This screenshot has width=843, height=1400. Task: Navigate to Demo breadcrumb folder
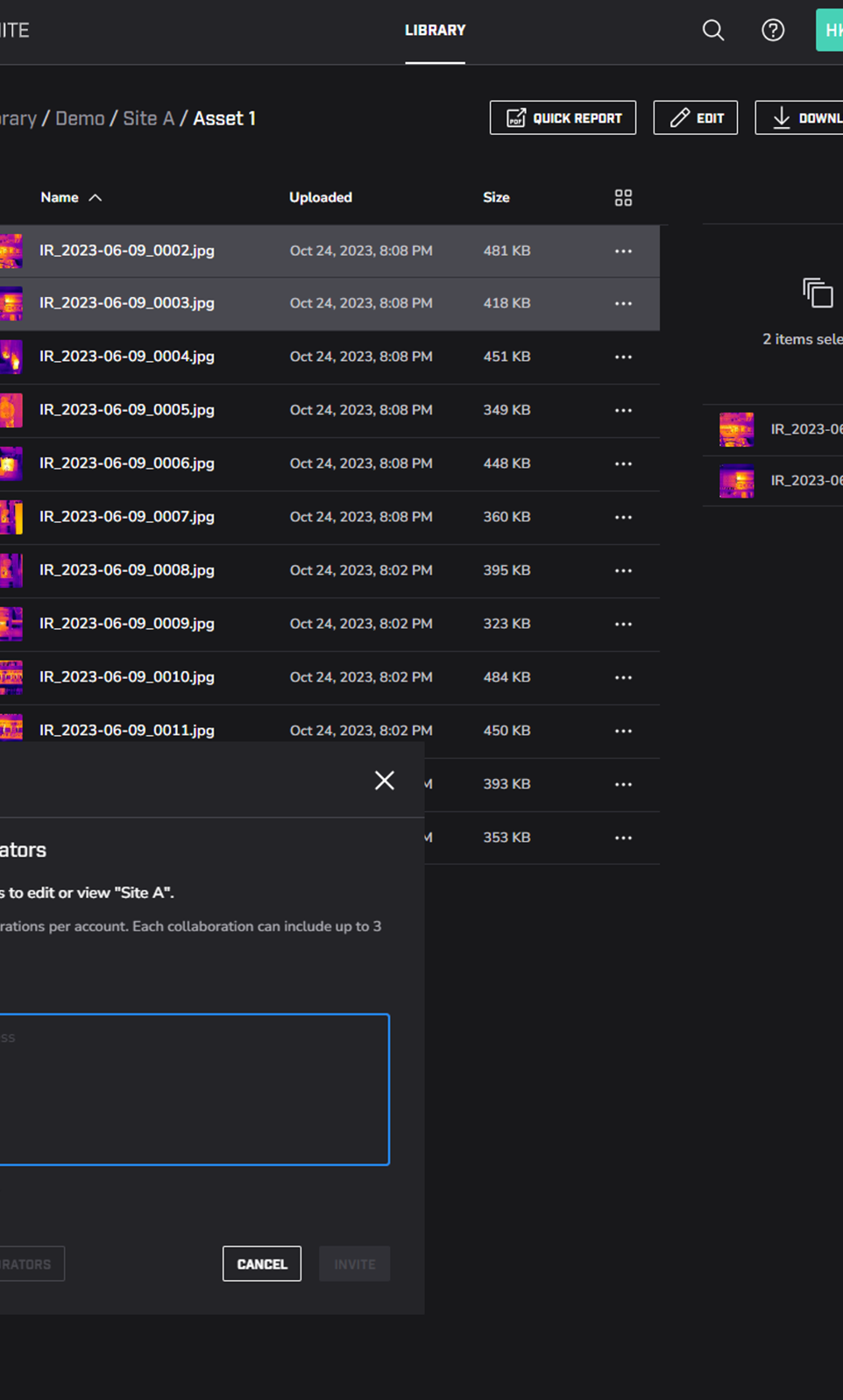pyautogui.click(x=80, y=118)
